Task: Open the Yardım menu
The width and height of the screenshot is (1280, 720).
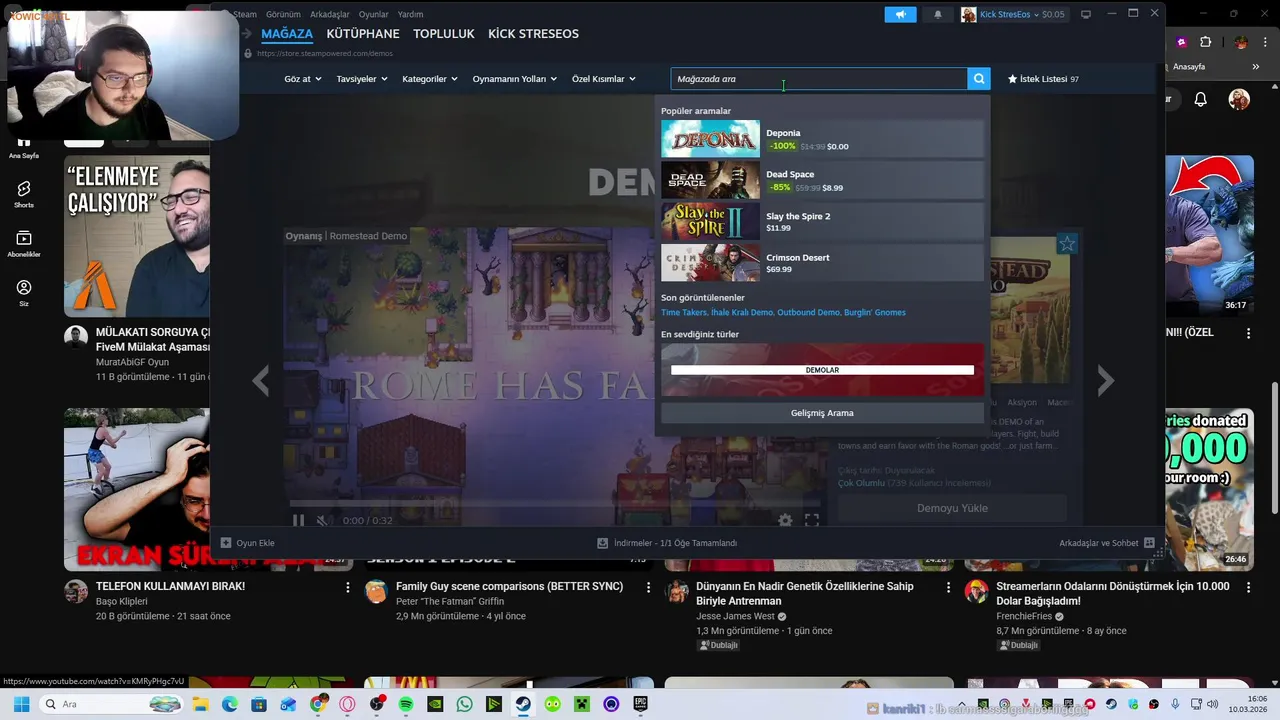Action: (410, 14)
